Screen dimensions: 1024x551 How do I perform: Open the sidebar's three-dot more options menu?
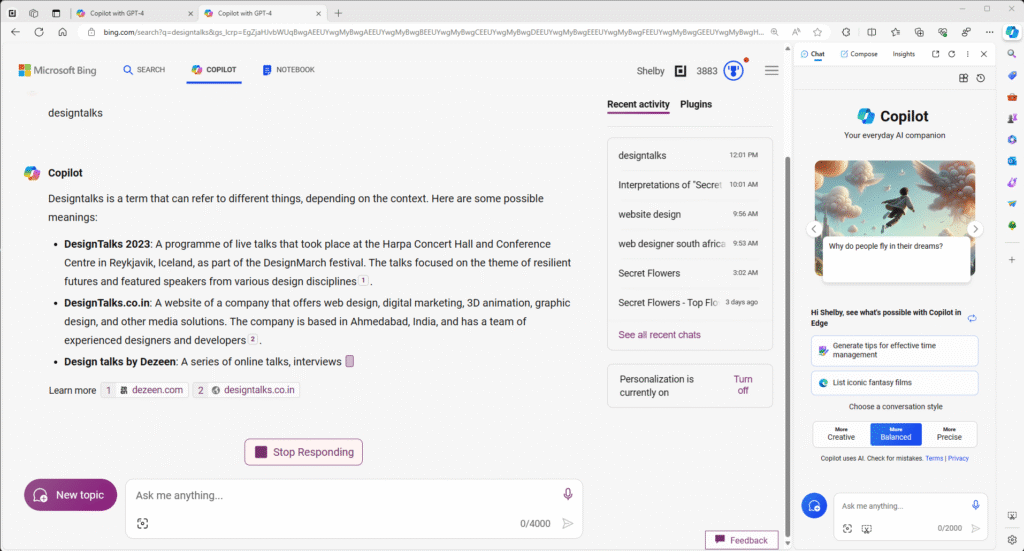[967, 54]
